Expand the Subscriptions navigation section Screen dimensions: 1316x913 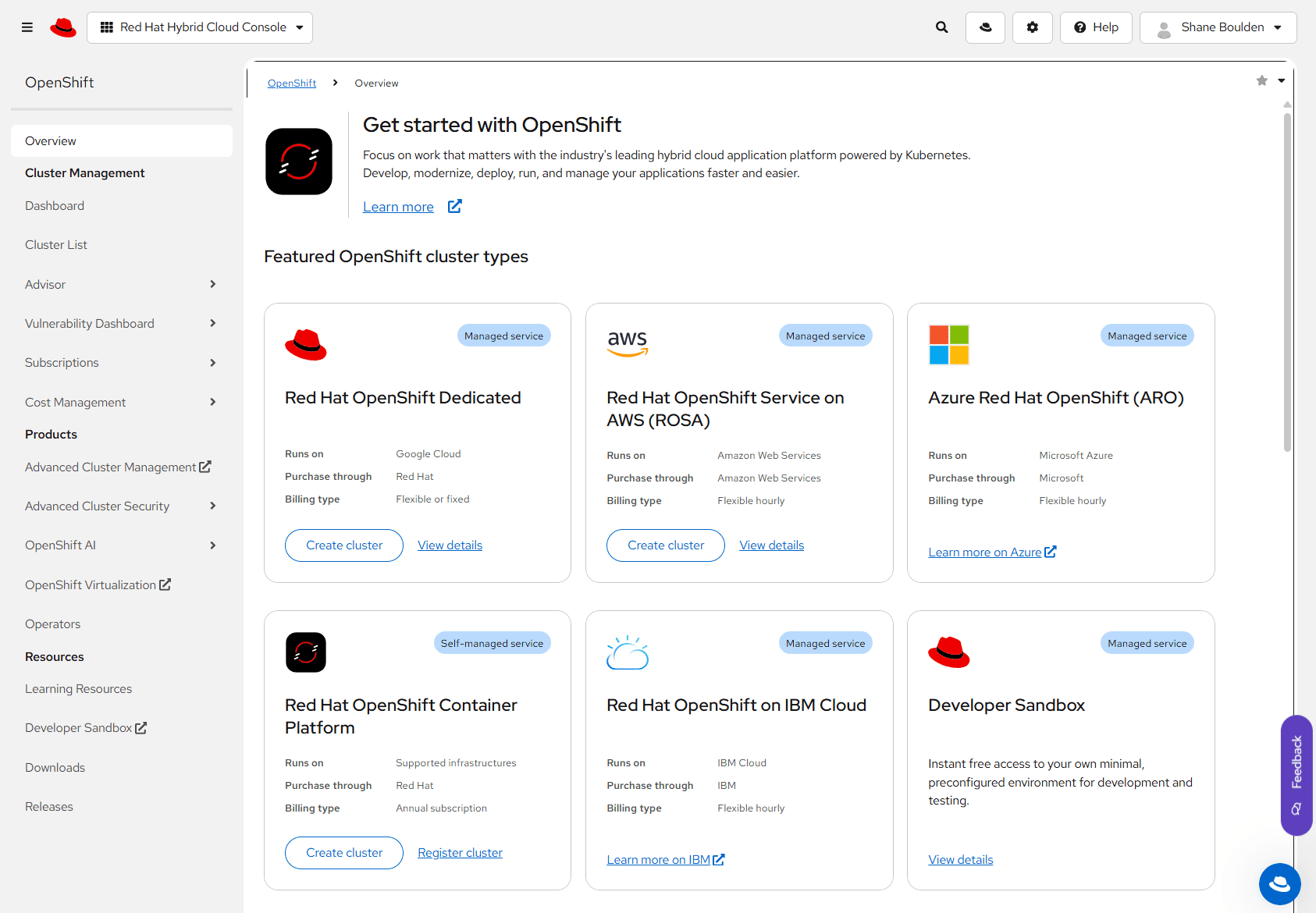click(212, 363)
